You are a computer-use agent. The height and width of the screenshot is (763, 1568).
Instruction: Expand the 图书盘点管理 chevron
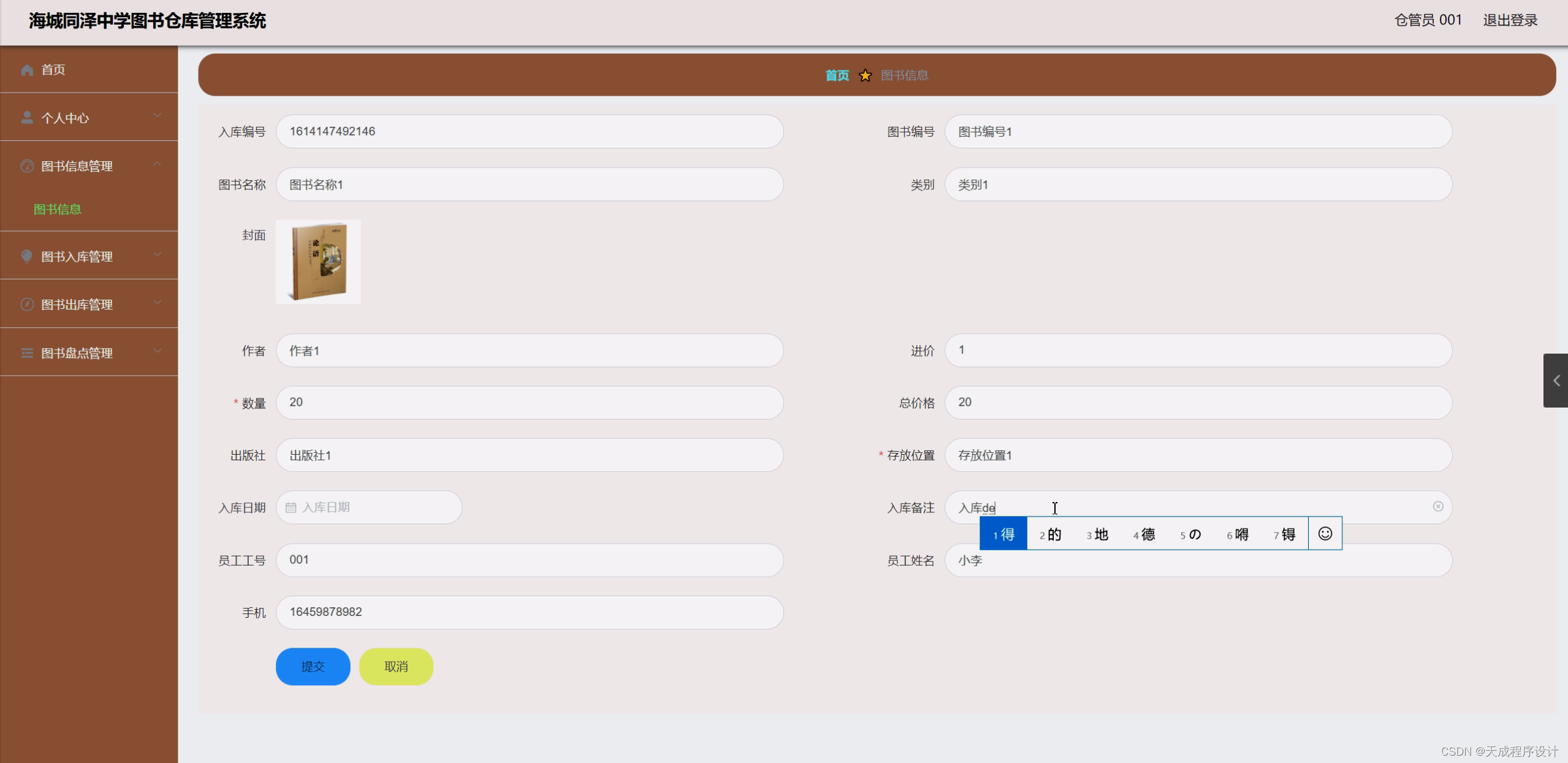click(158, 351)
